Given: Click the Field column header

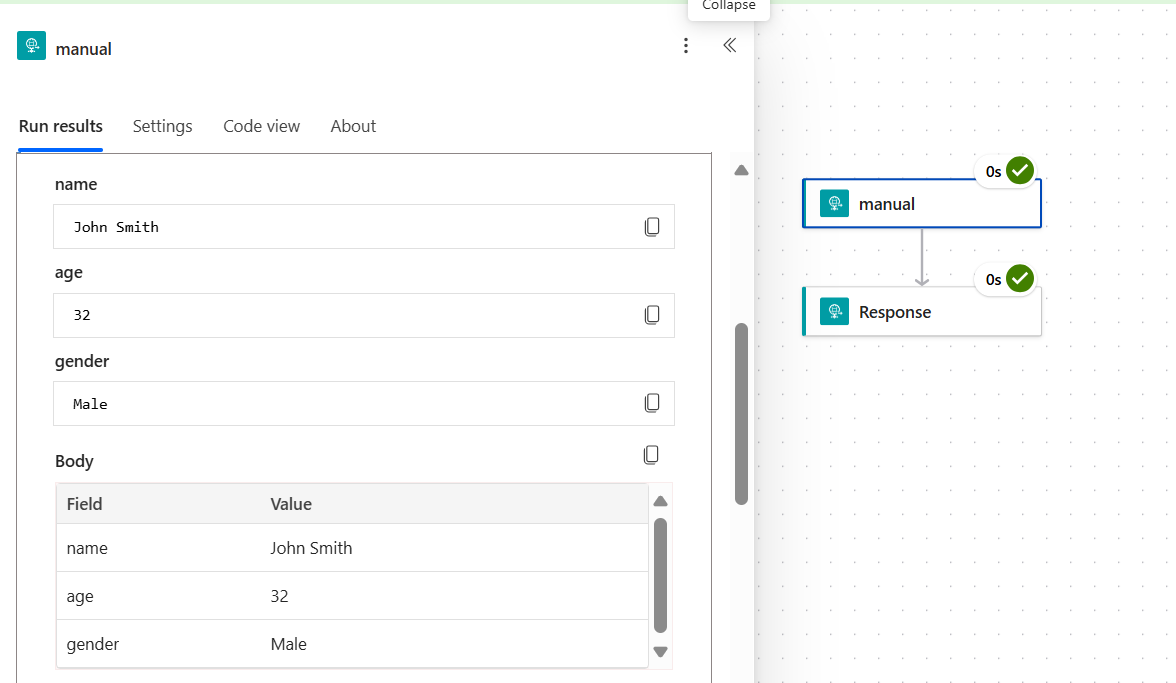Looking at the screenshot, I should 84,504.
